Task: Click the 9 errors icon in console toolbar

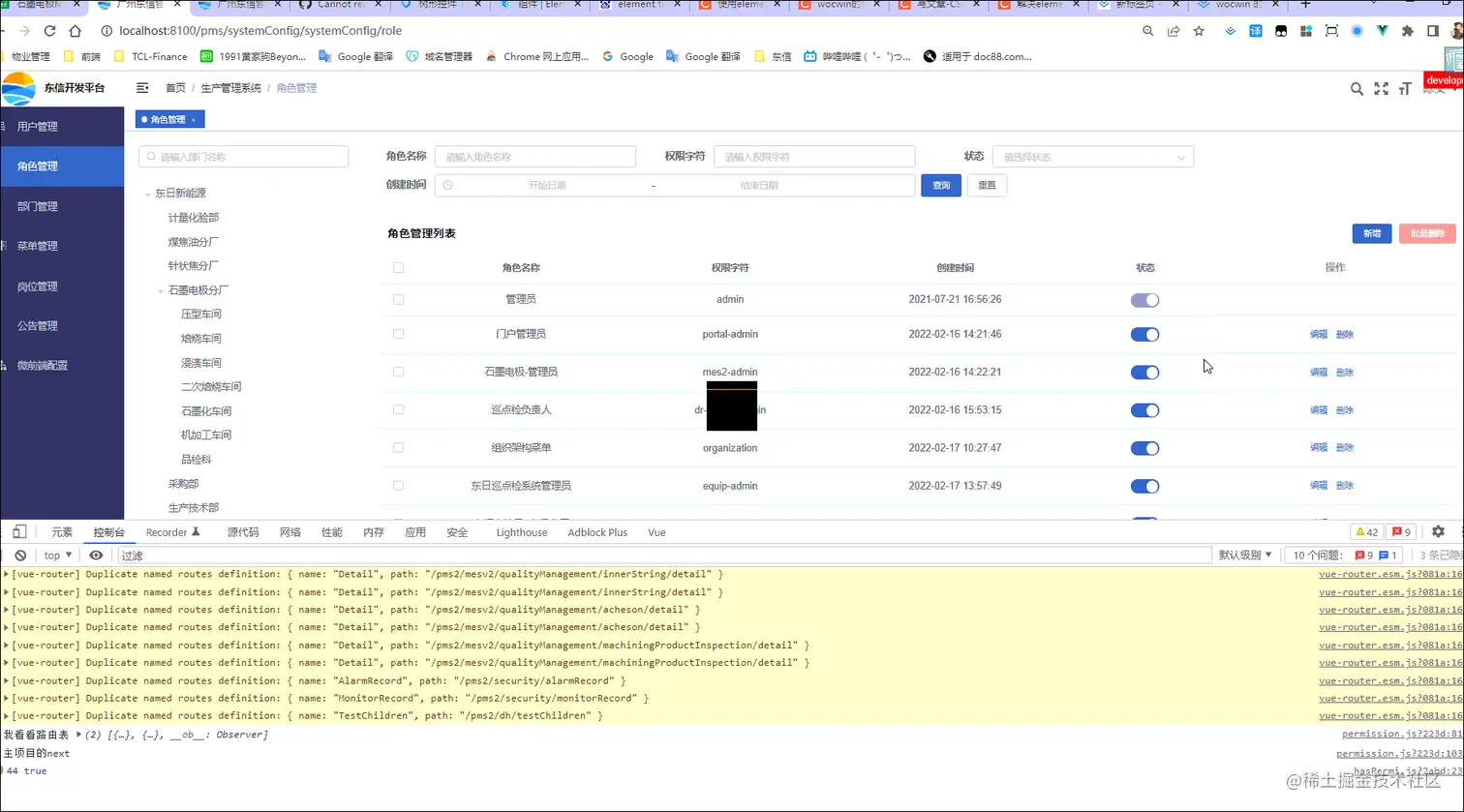Action: [1401, 531]
